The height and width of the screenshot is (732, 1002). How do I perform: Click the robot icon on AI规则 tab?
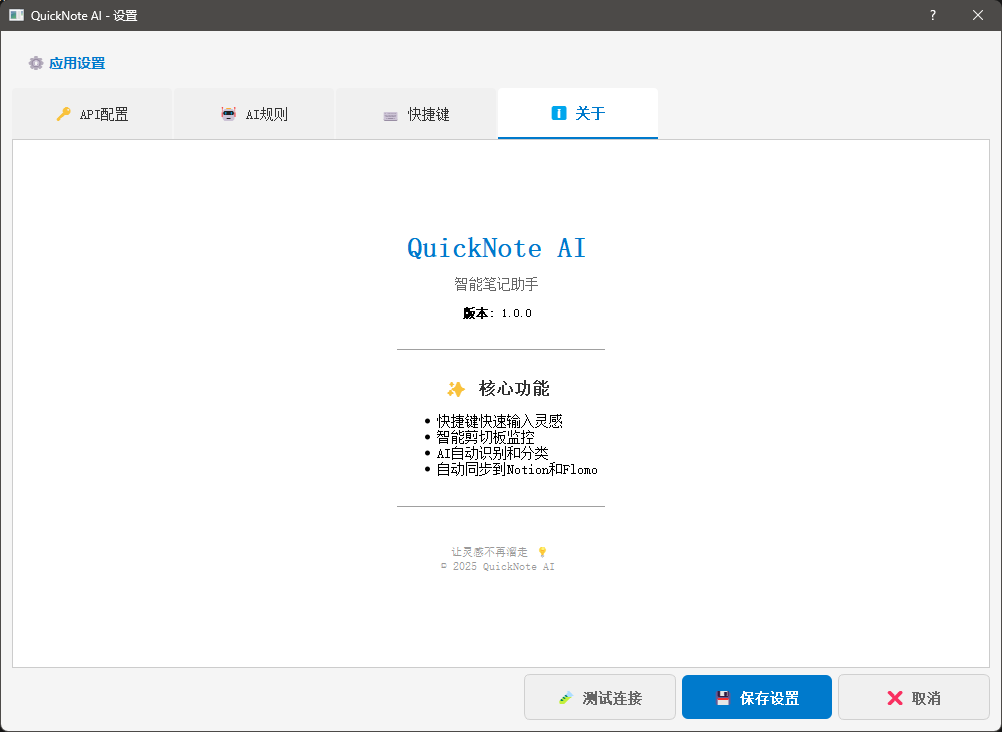pyautogui.click(x=228, y=114)
